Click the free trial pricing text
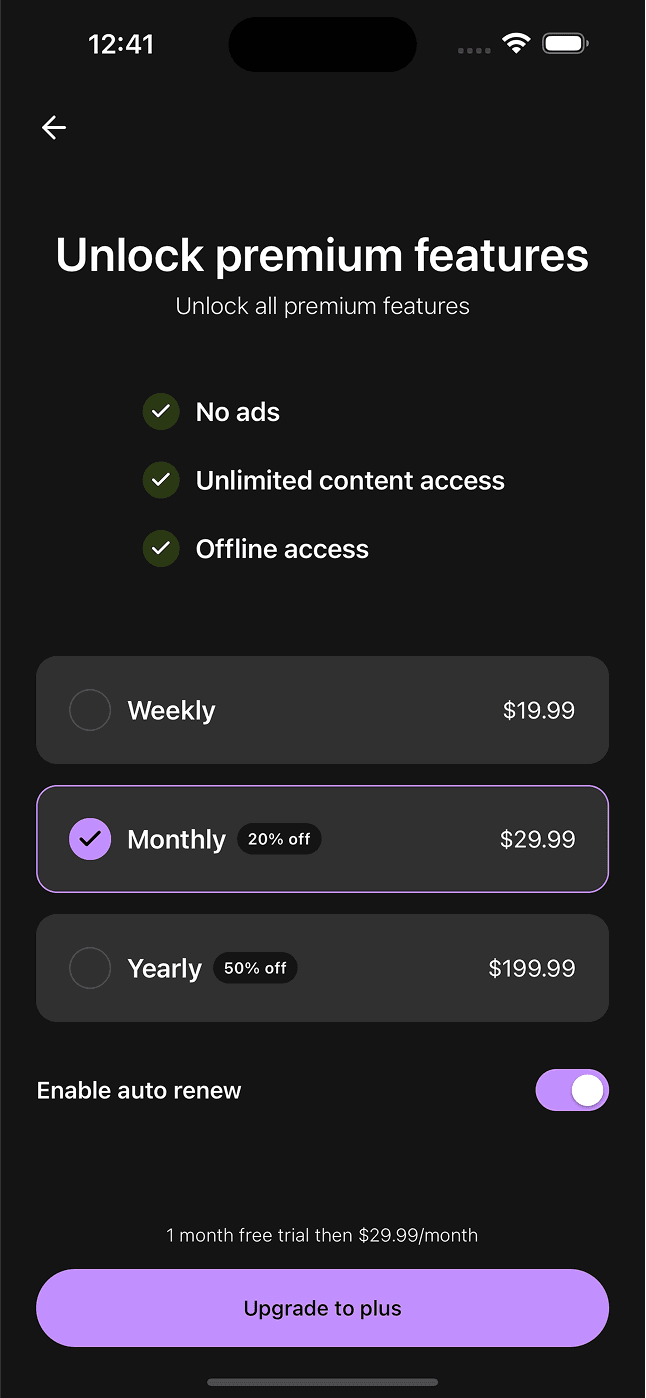Screen dimensions: 646x1398 [x=322, y=1235]
